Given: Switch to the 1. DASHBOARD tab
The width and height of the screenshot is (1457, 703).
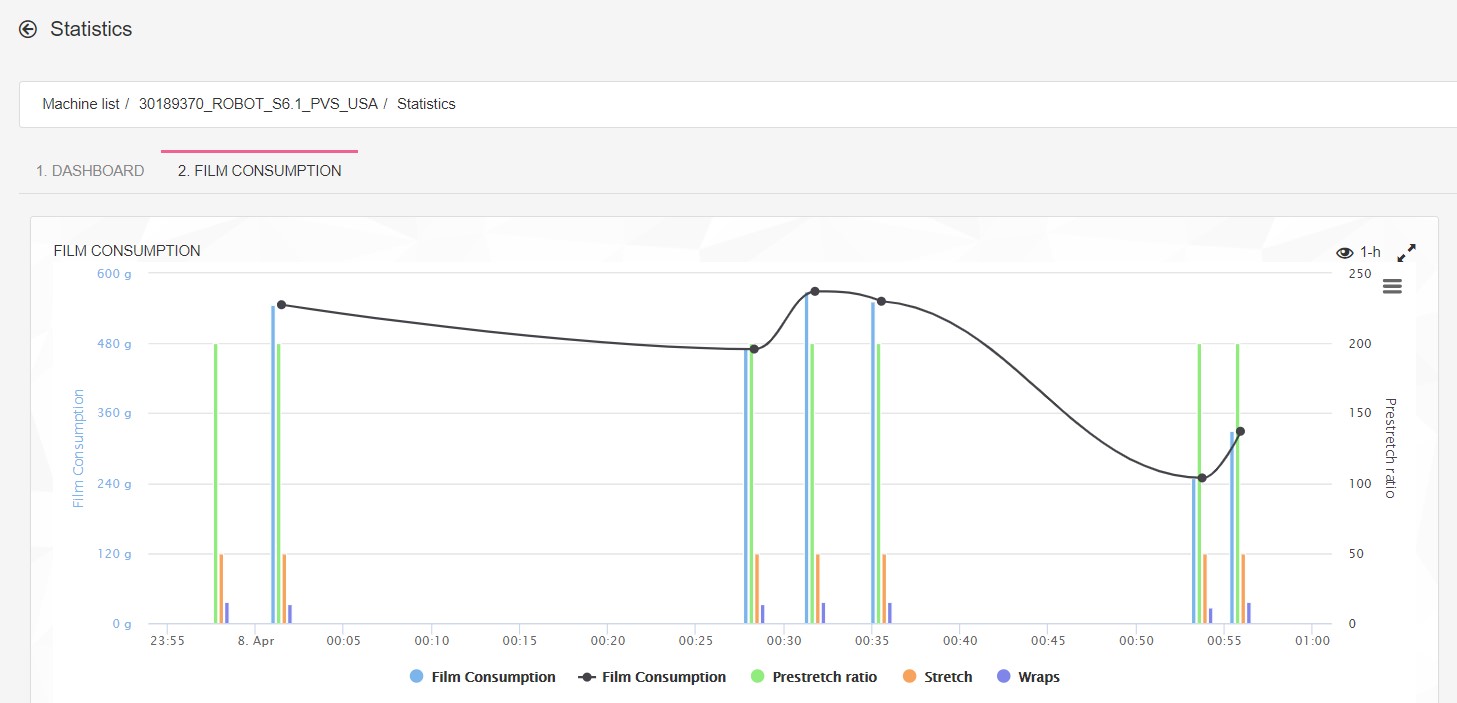Looking at the screenshot, I should click(90, 171).
